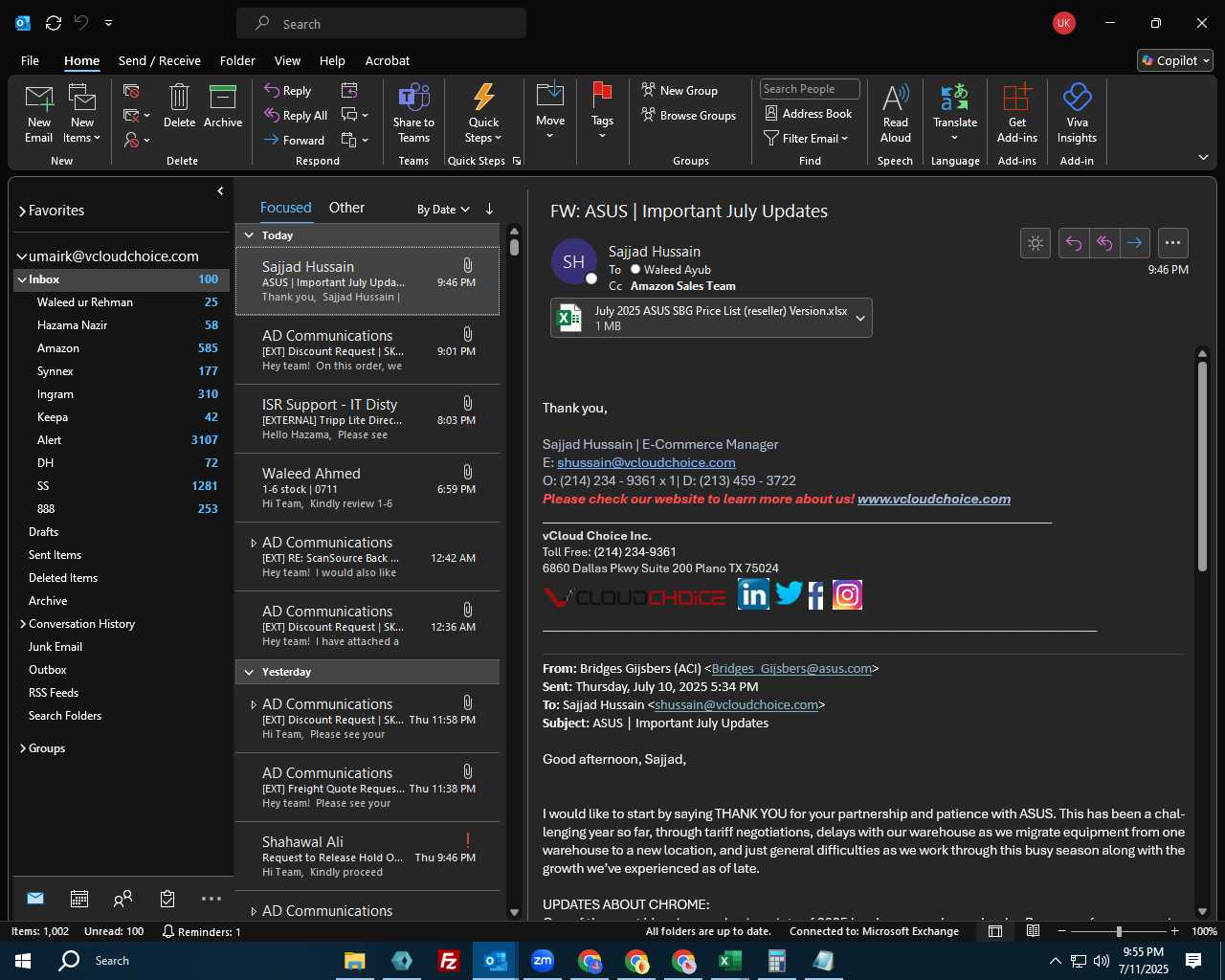Click New Group in Groups section

(x=679, y=90)
